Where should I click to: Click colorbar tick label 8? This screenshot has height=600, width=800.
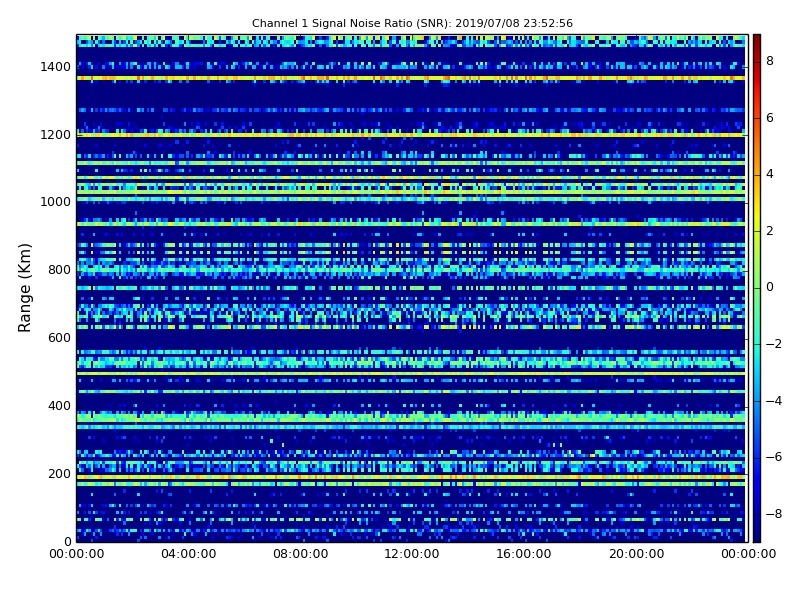coord(770,61)
